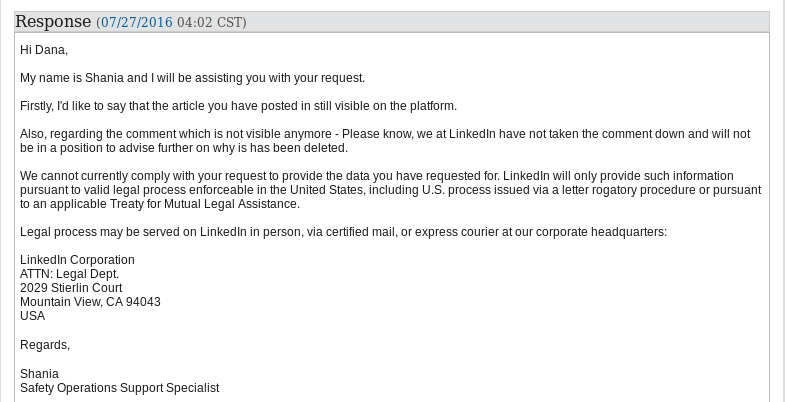Click the 'Firstly, I'd like to say' sentence
The image size is (785, 402).
(238, 106)
